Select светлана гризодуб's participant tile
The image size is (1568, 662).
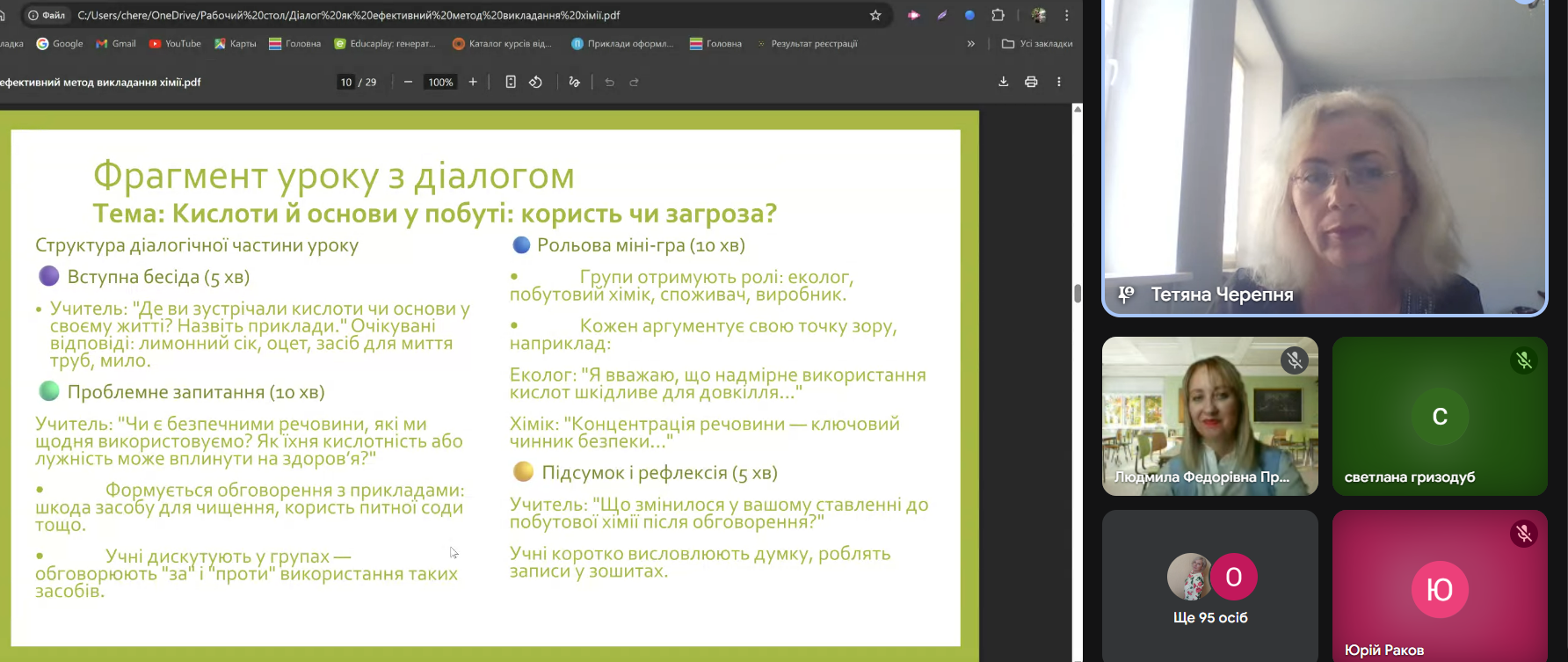pos(1440,416)
